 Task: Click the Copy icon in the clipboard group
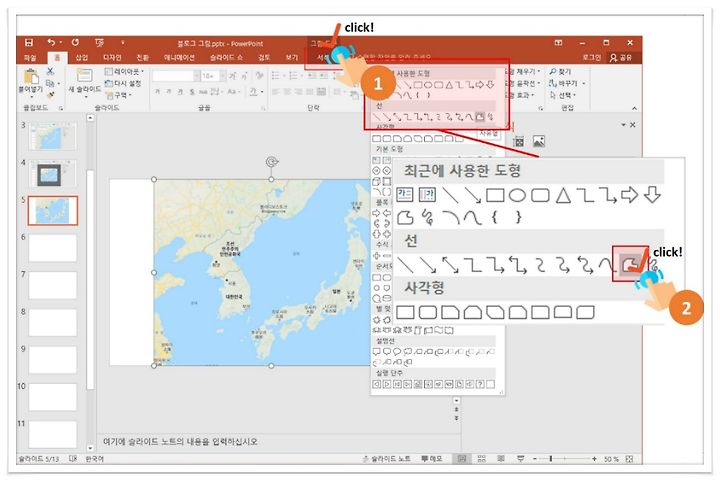coord(50,83)
